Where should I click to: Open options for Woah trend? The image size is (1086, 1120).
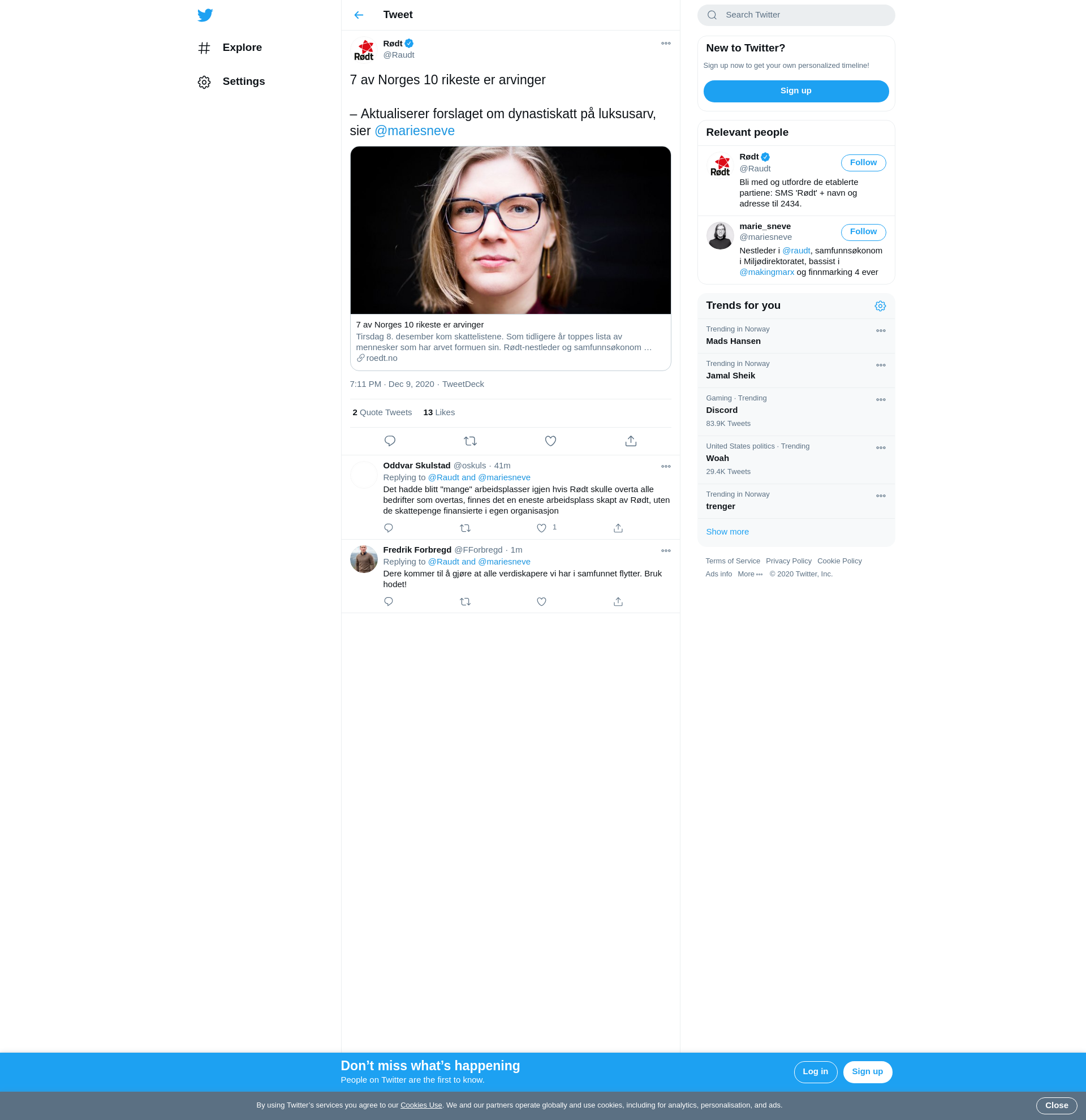(880, 448)
